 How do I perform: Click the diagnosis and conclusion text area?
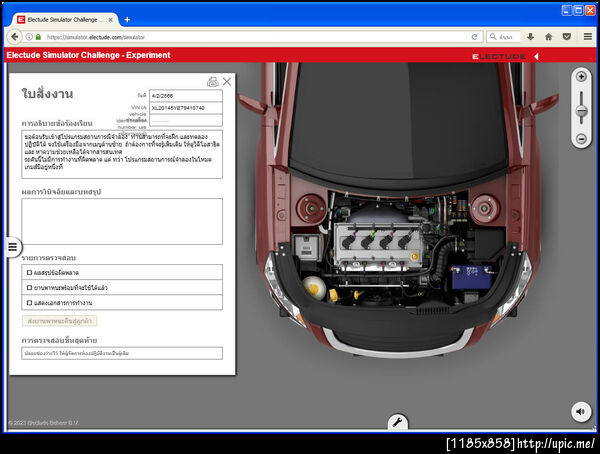click(122, 221)
